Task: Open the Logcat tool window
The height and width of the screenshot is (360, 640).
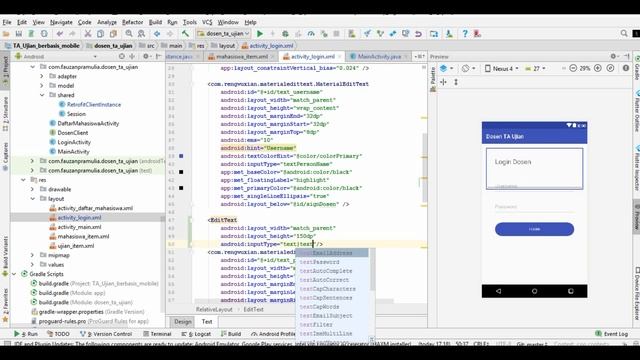Action: pos(196,334)
